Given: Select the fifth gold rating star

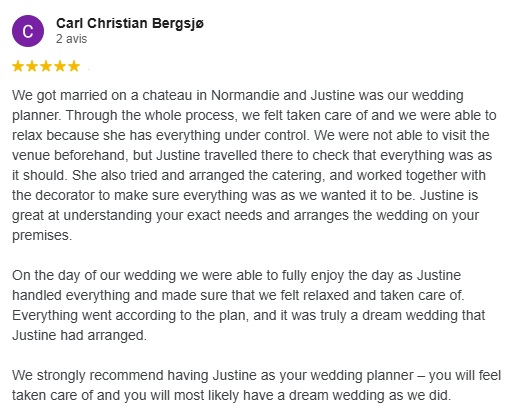Looking at the screenshot, I should 74,66.
